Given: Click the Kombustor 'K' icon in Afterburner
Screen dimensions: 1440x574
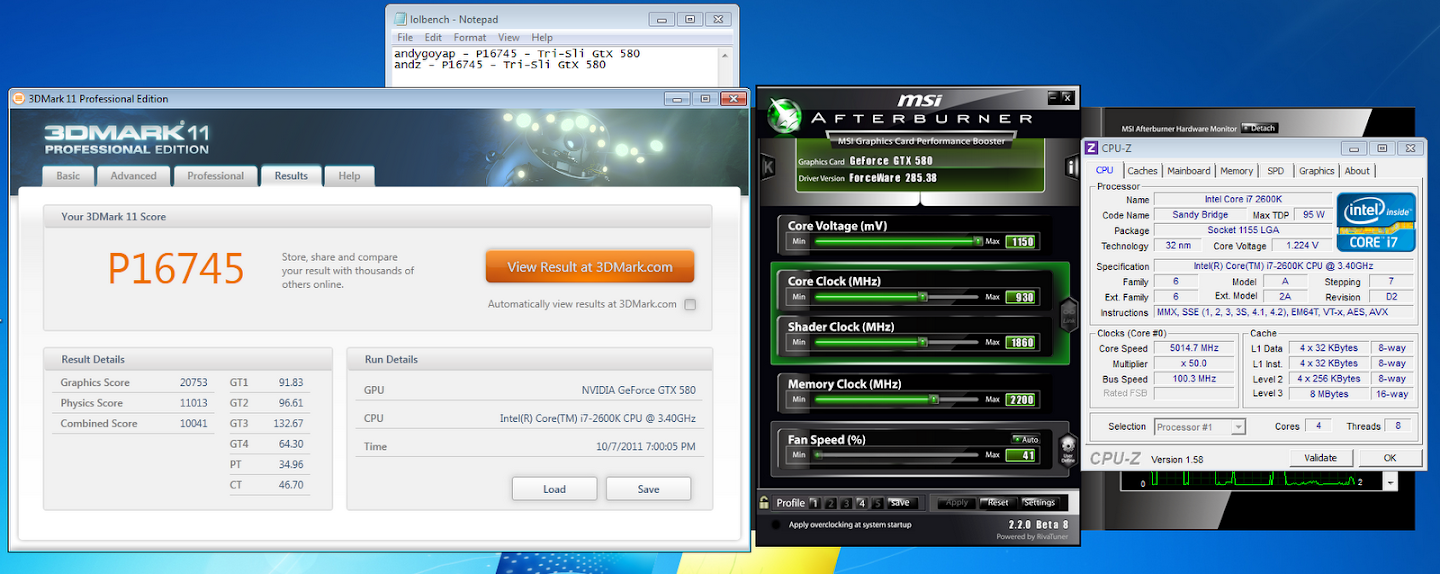Looking at the screenshot, I should click(768, 166).
